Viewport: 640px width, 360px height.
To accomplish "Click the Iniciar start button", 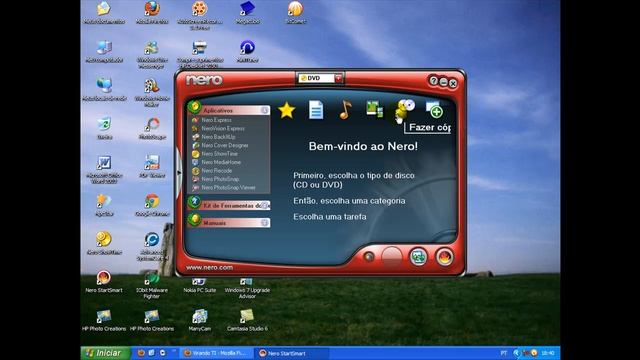I will click(105, 353).
